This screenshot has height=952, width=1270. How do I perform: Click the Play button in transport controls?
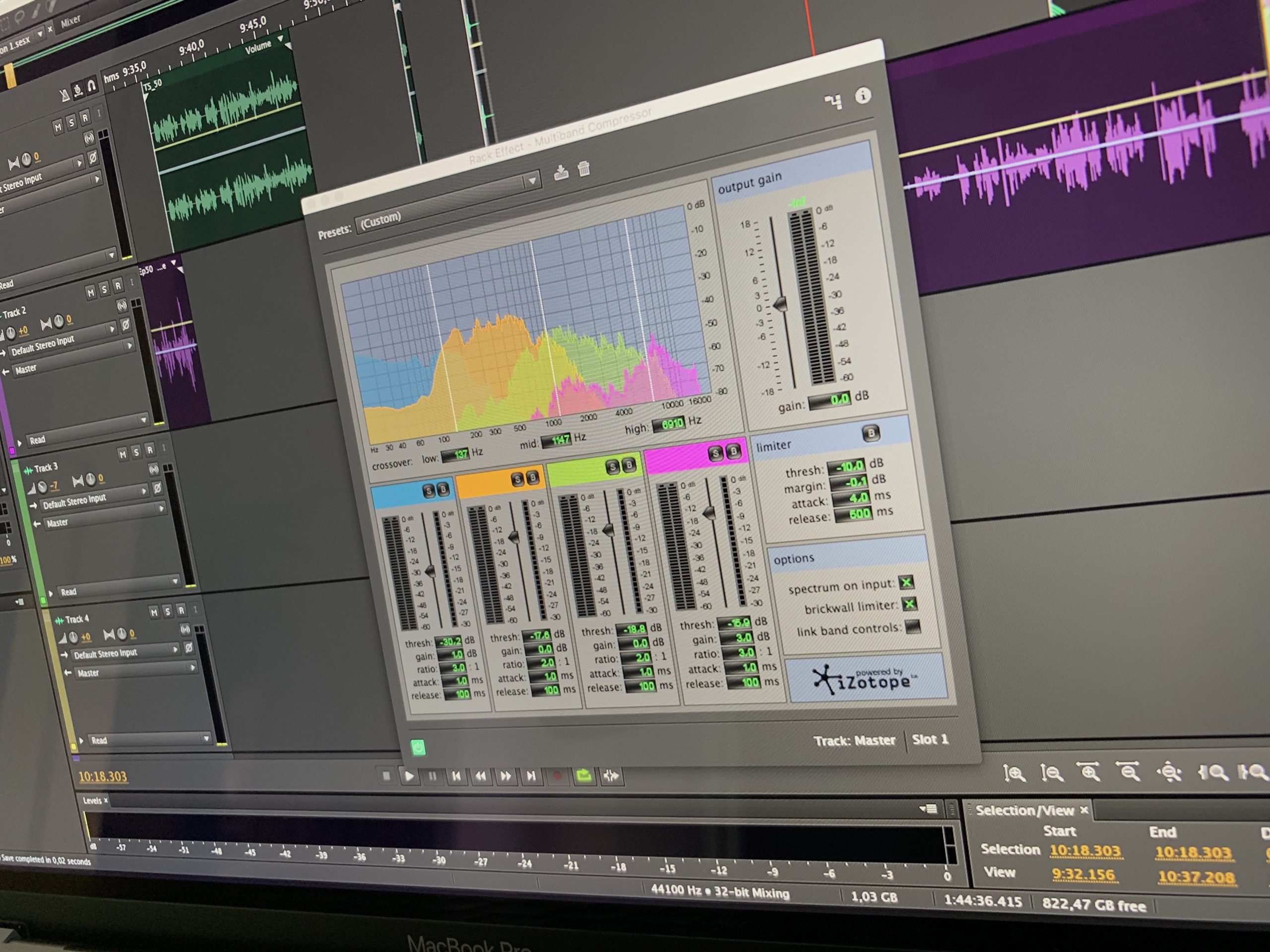point(409,776)
